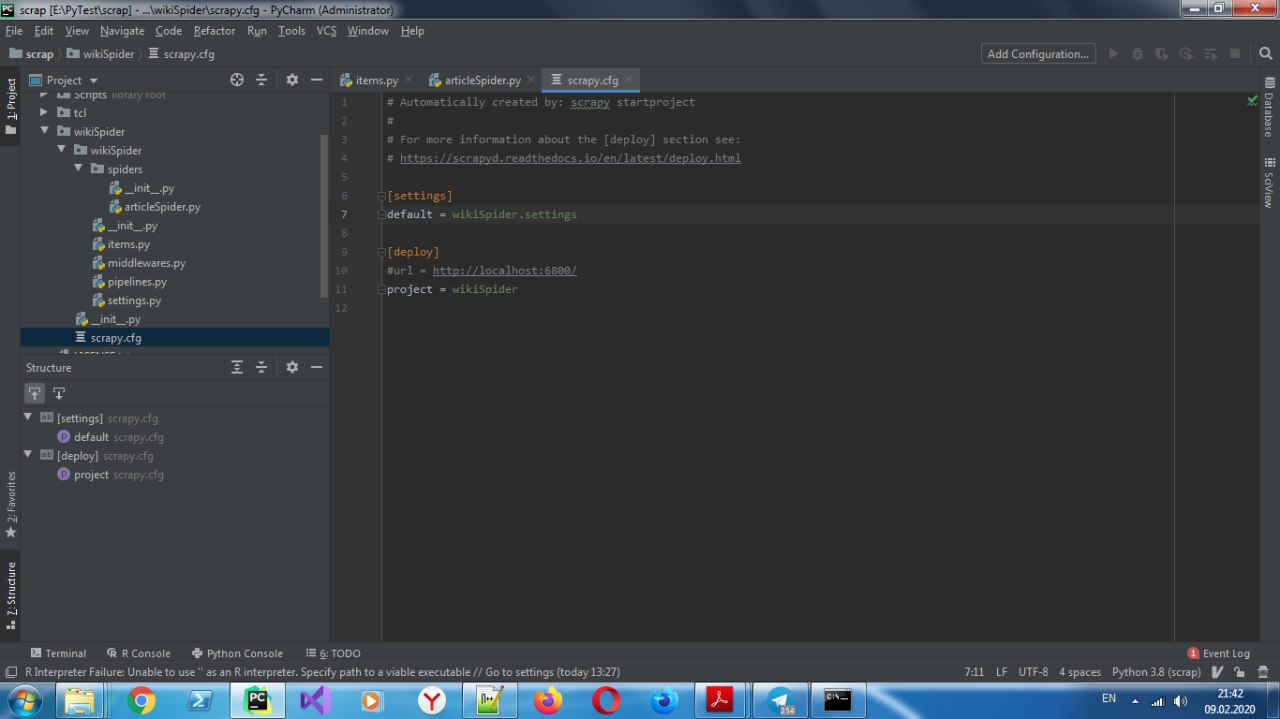Image resolution: width=1280 pixels, height=719 pixels.
Task: Open Project panel settings gear
Action: pyautogui.click(x=292, y=80)
